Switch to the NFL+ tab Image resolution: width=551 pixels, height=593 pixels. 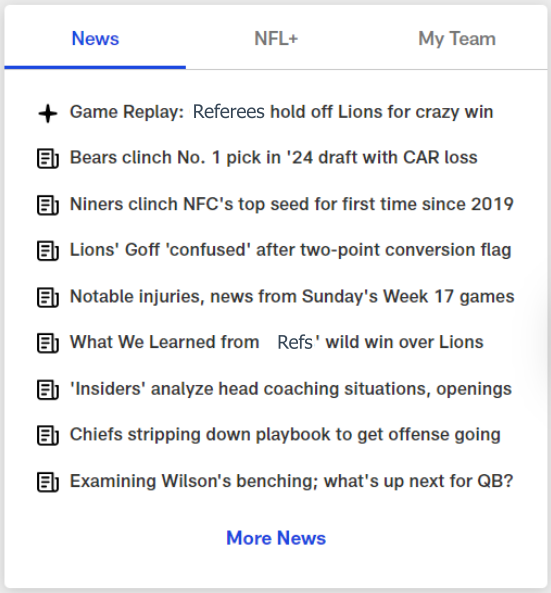pos(276,39)
